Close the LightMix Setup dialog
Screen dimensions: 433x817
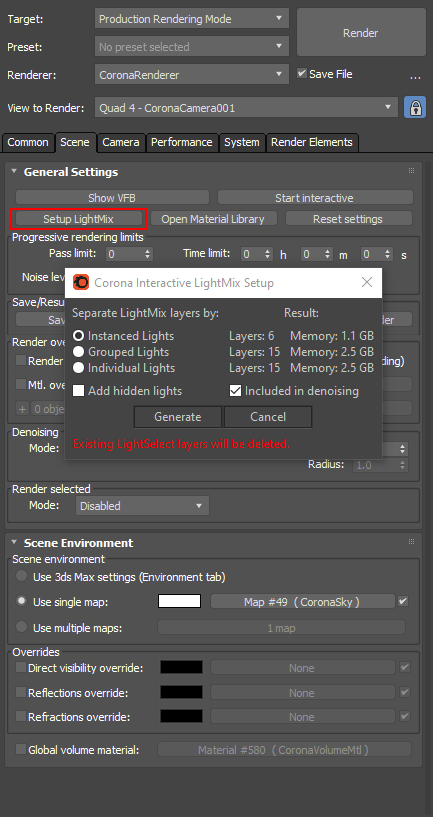point(367,282)
